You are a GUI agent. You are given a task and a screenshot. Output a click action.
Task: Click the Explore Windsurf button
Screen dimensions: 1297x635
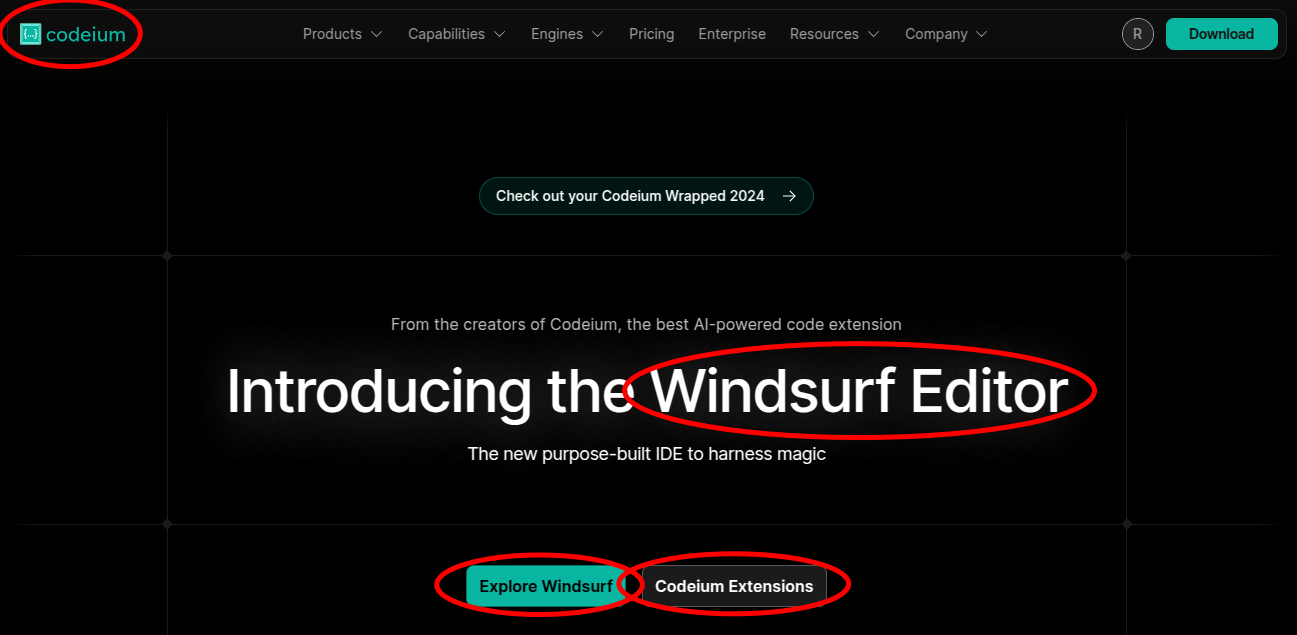[545, 586]
